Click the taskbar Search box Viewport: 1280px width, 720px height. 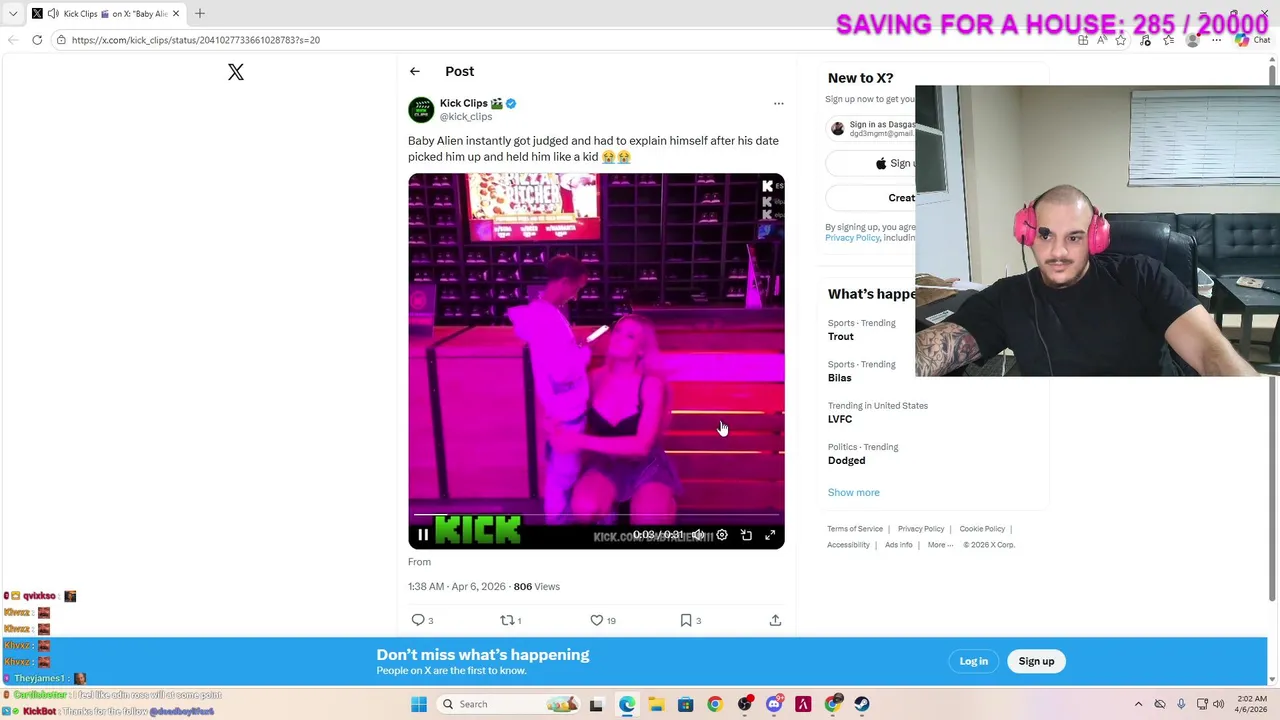pos(510,704)
